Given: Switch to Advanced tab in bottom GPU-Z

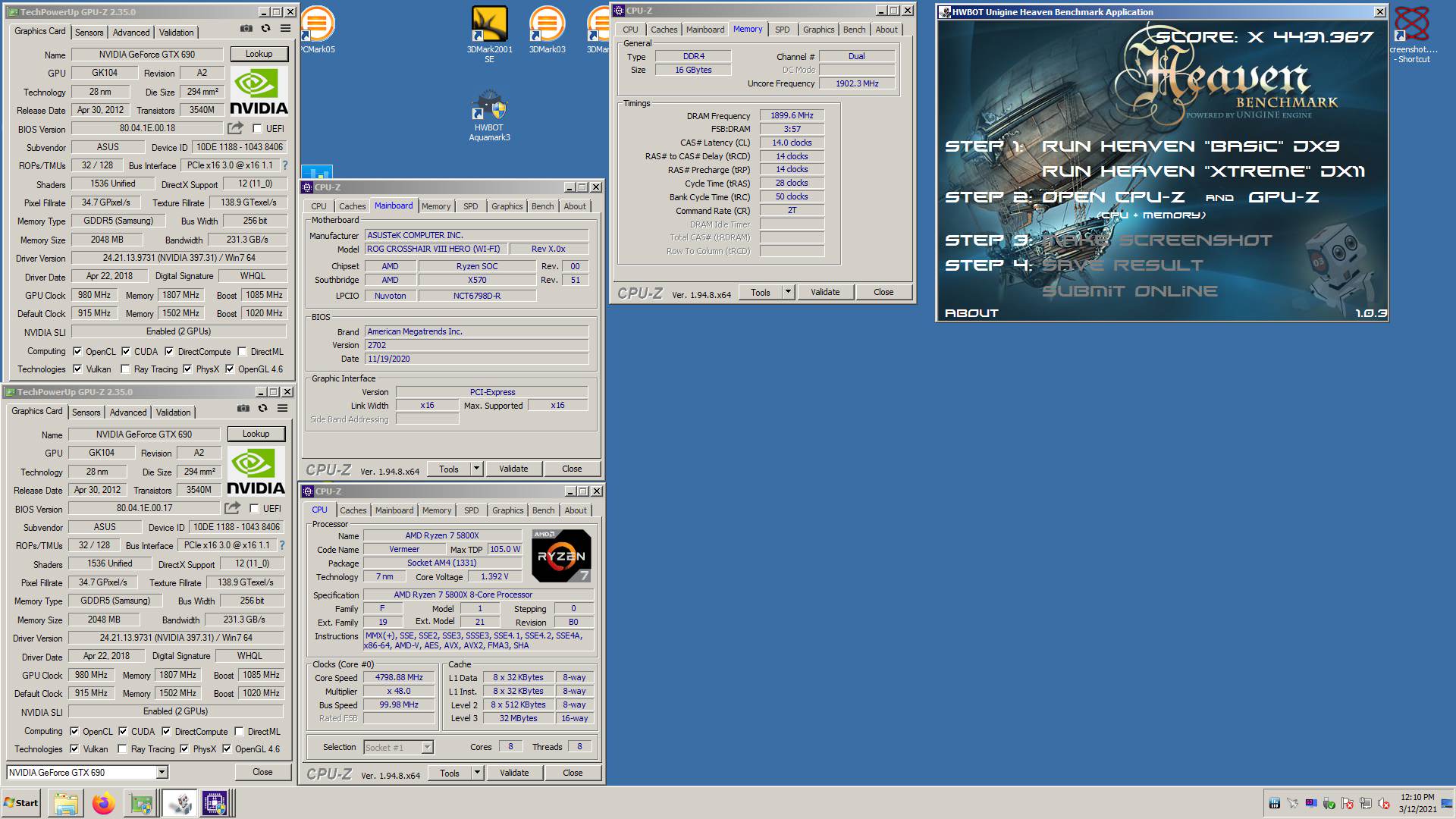Looking at the screenshot, I should coord(128,412).
